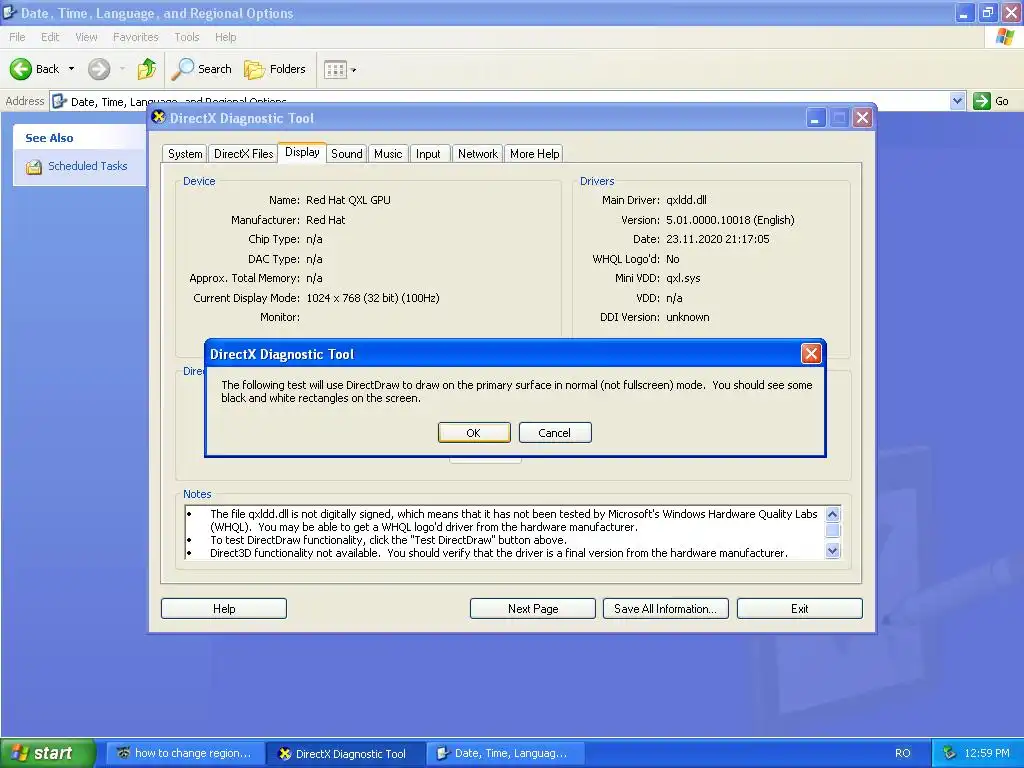Click the Back arrow icon in Explorer toolbar
The image size is (1024, 768).
21,69
